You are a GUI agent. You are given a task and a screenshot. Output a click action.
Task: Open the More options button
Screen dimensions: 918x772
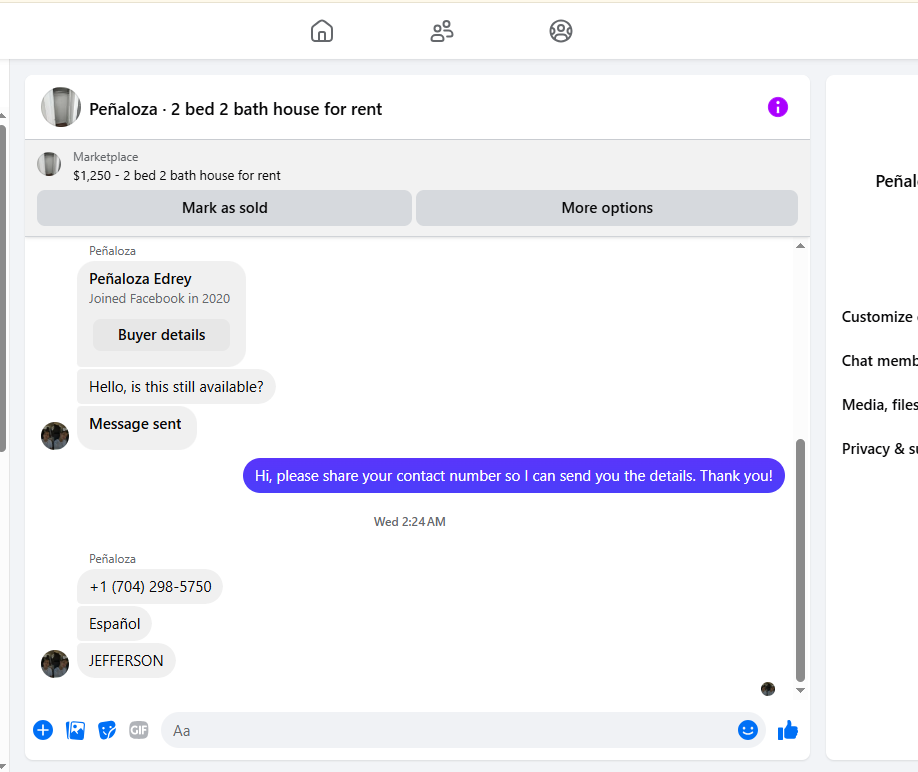pos(607,208)
